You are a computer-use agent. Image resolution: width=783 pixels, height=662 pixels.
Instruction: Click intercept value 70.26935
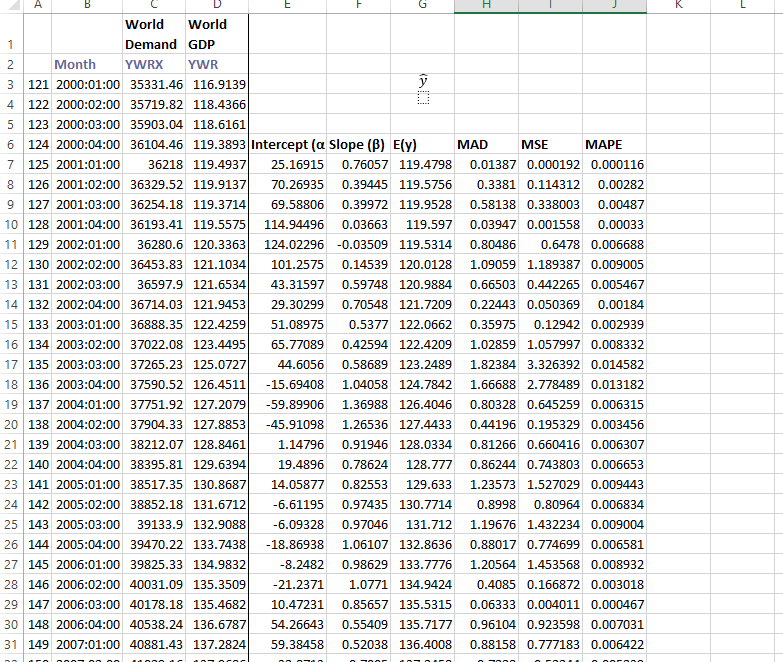(x=288, y=184)
